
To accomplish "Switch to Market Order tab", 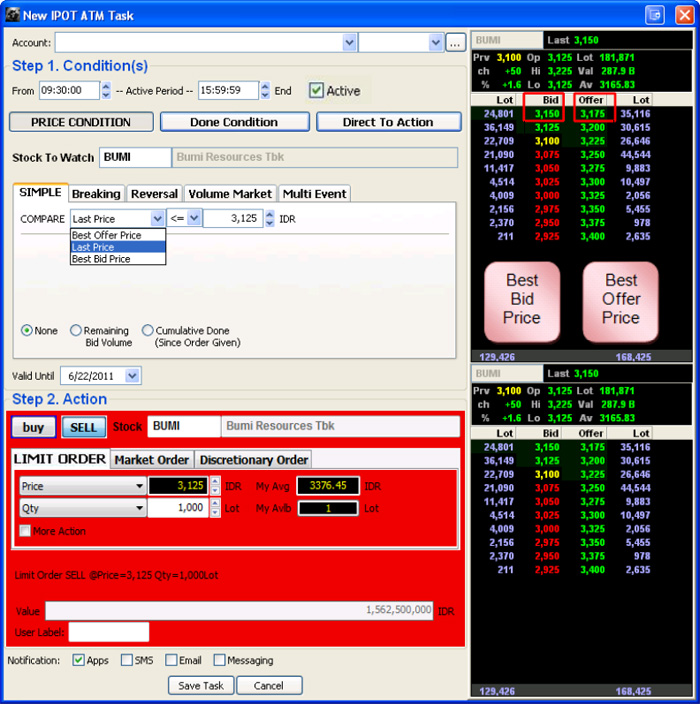I will point(152,460).
